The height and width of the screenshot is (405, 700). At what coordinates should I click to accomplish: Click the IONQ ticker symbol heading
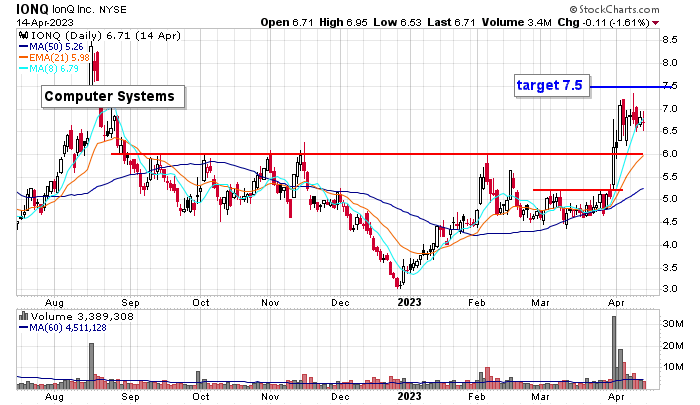[33, 9]
